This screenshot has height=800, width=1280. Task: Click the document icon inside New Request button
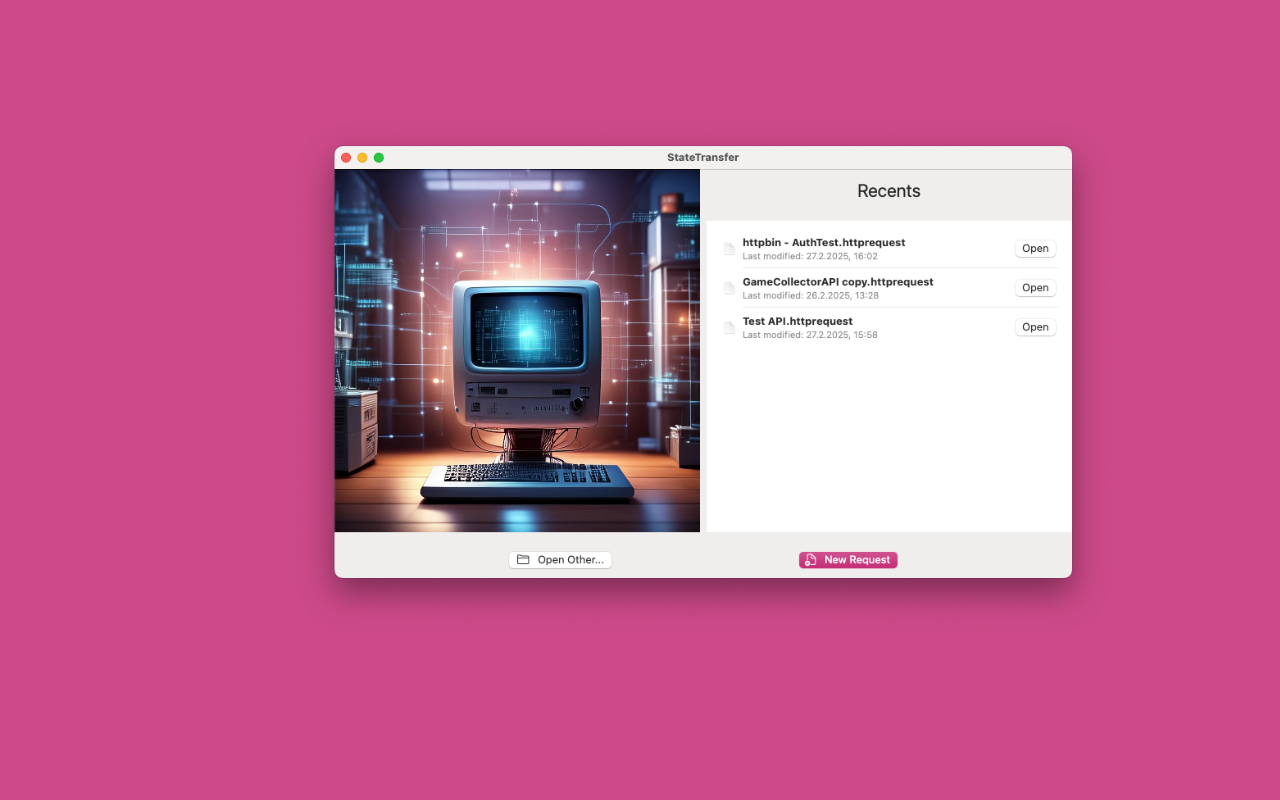pyautogui.click(x=811, y=560)
